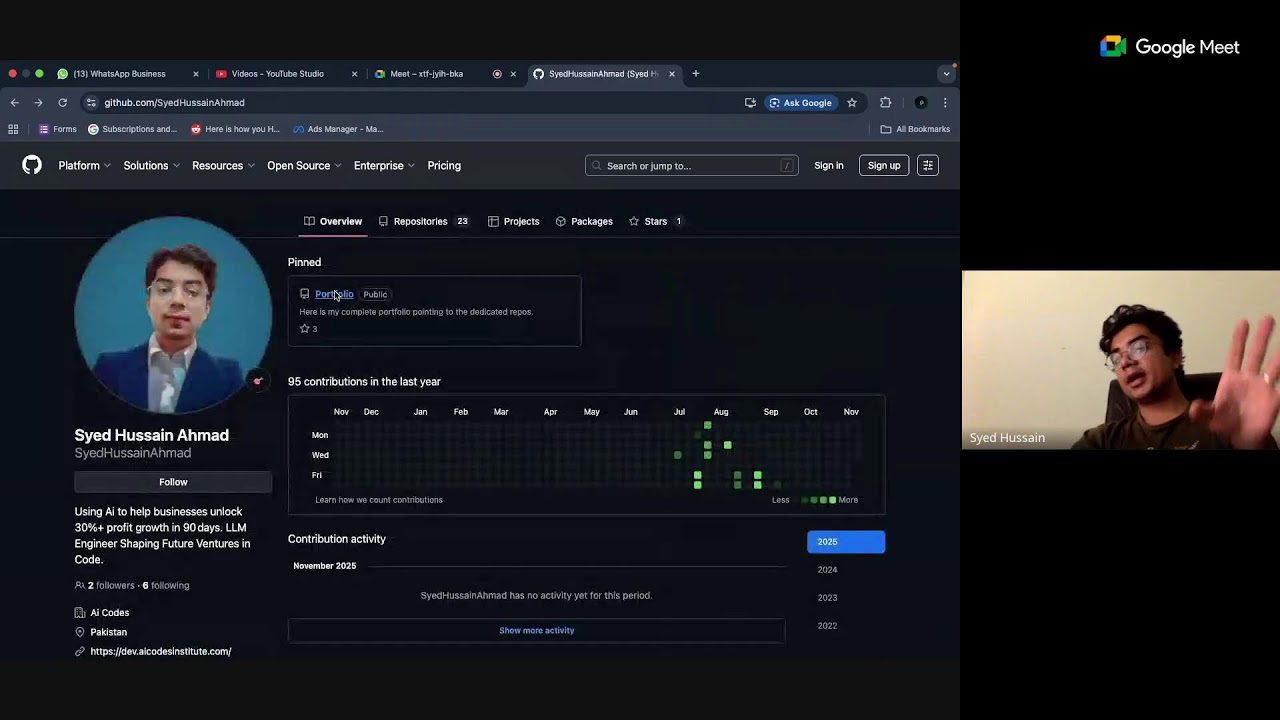
Task: Expand the Platform menu
Action: pos(84,165)
